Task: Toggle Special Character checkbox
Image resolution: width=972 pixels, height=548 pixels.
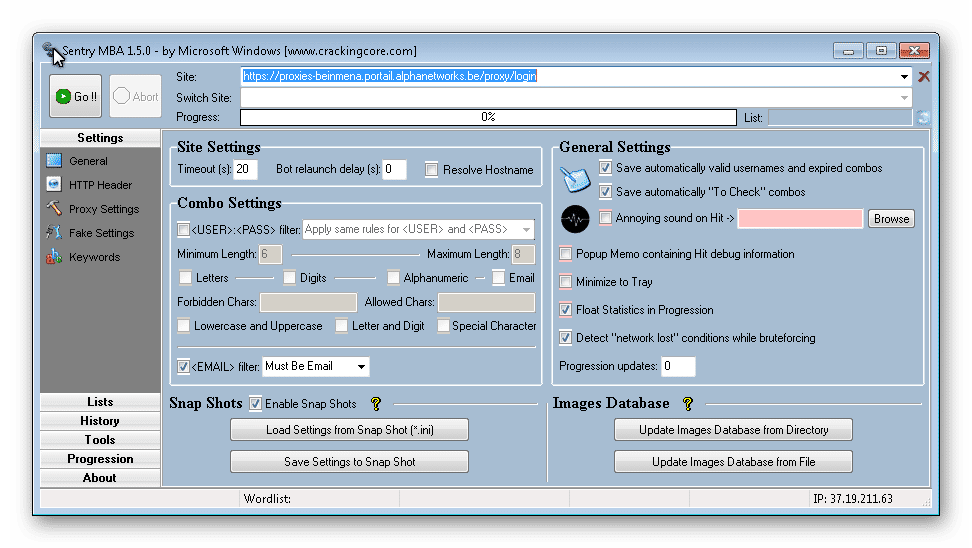Action: [443, 325]
